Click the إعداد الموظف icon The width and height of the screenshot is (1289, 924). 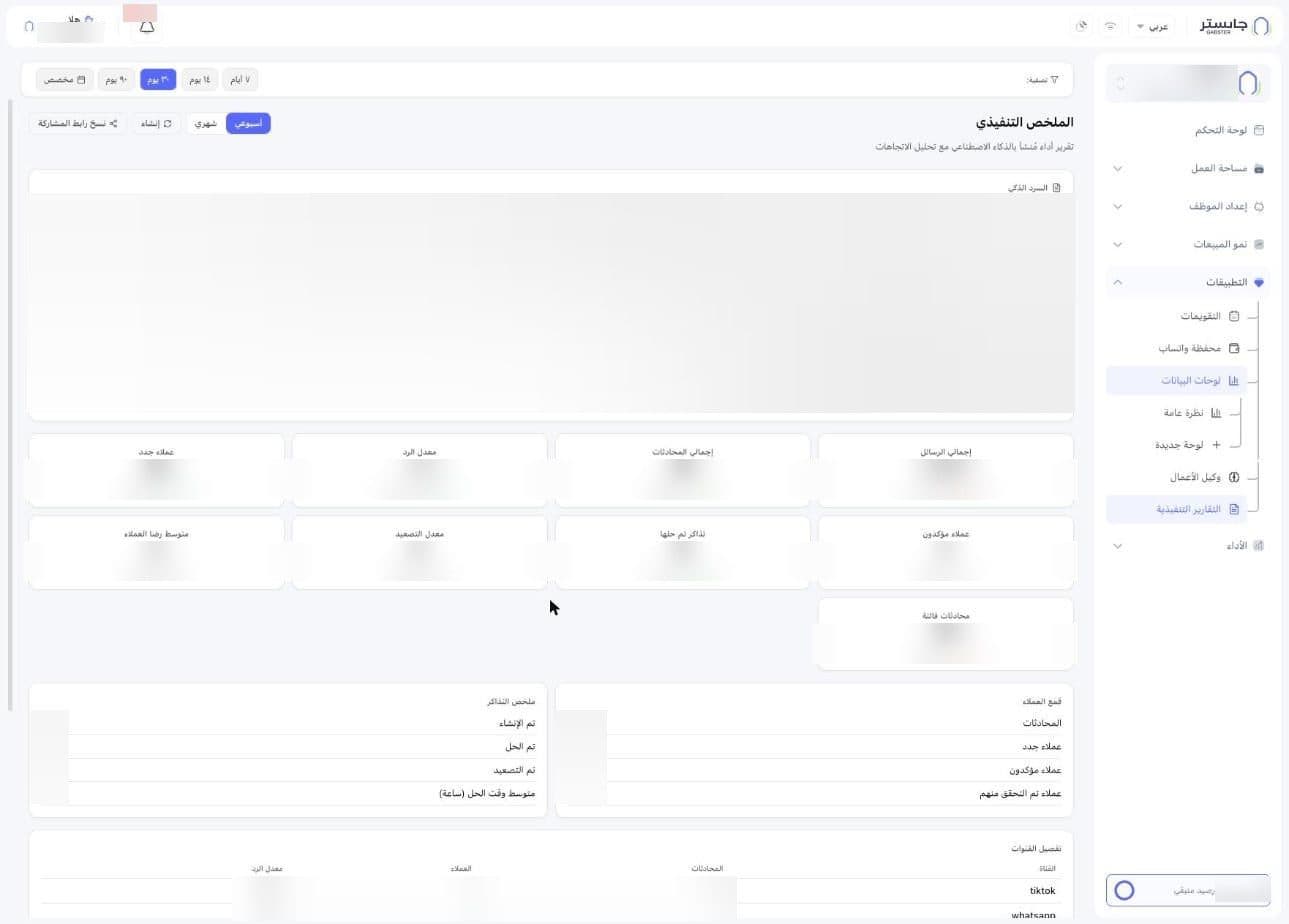click(1258, 206)
